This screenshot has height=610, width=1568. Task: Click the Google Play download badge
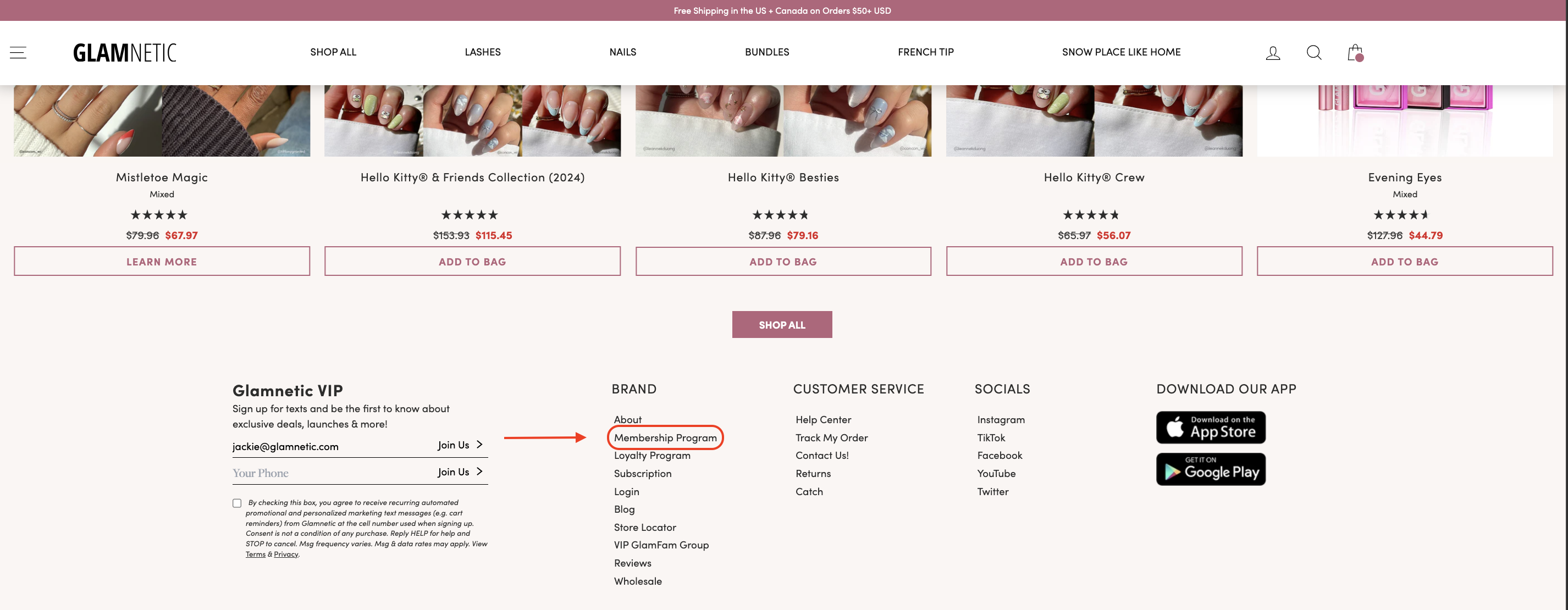(x=1211, y=469)
